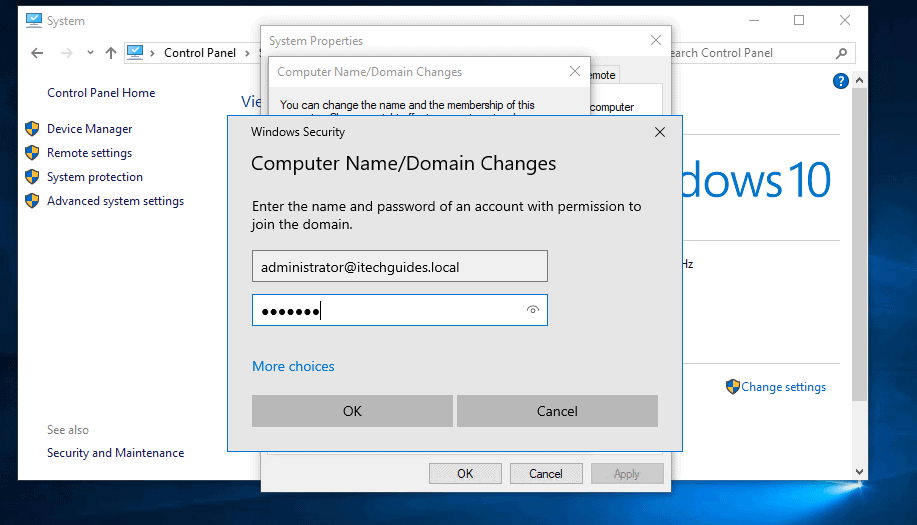Click the vertical scrollbar thumb in System window
This screenshot has height=525, width=917.
[859, 244]
